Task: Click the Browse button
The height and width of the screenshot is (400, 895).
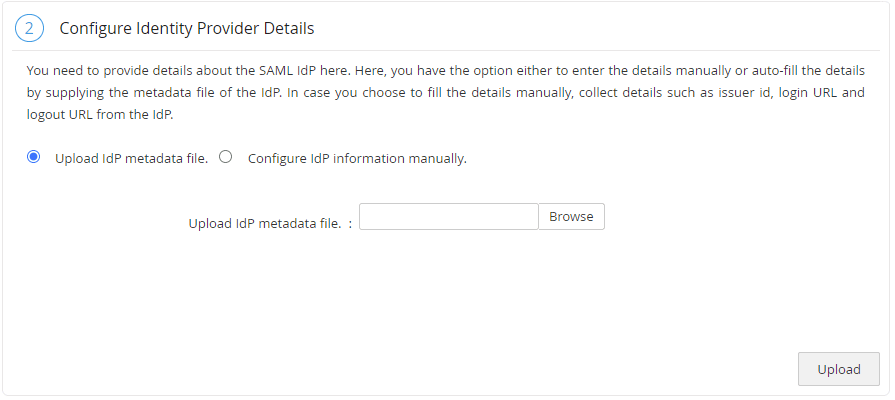Action: pos(571,217)
